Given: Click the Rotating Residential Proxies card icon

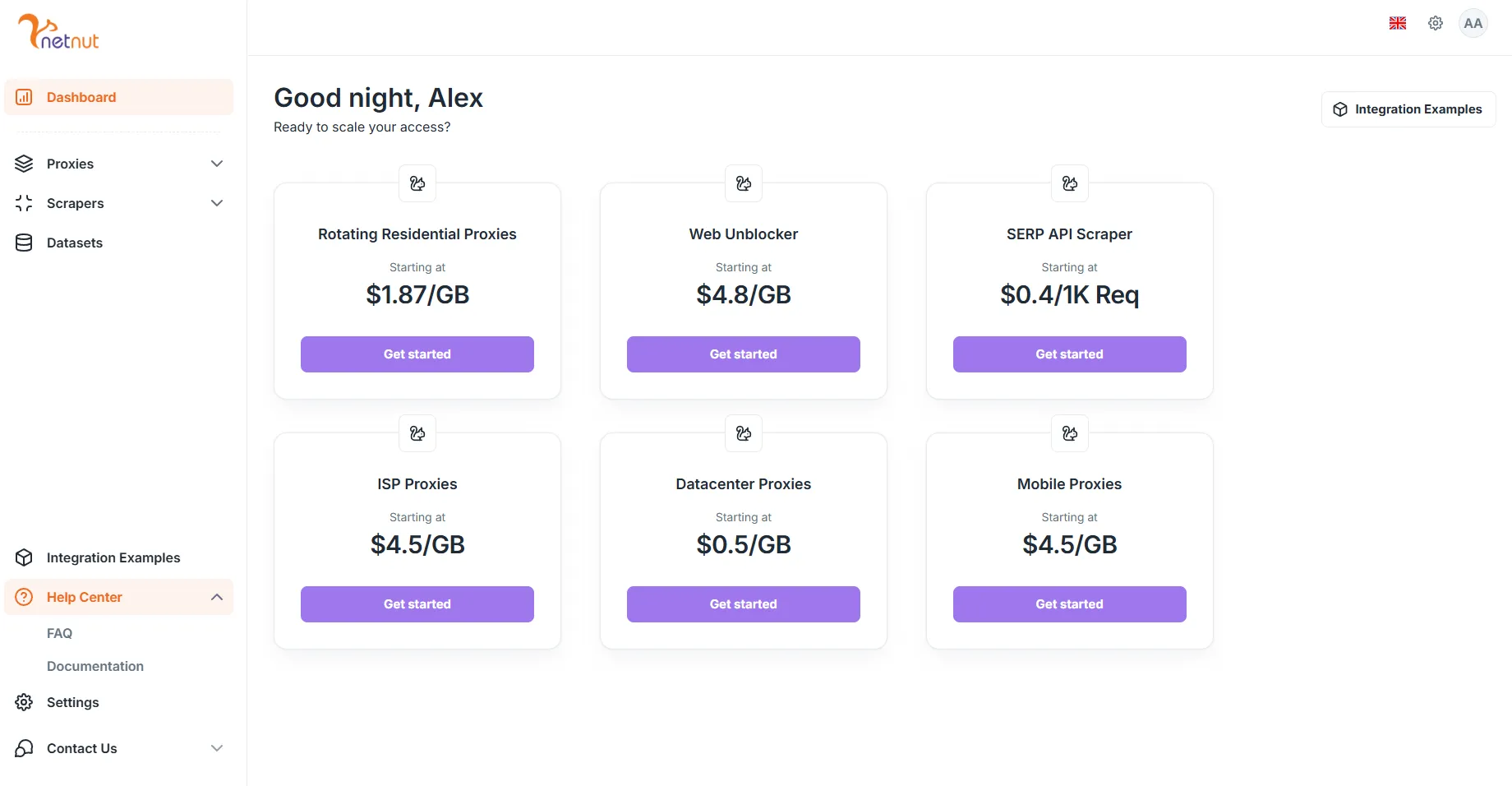Looking at the screenshot, I should click(x=417, y=183).
